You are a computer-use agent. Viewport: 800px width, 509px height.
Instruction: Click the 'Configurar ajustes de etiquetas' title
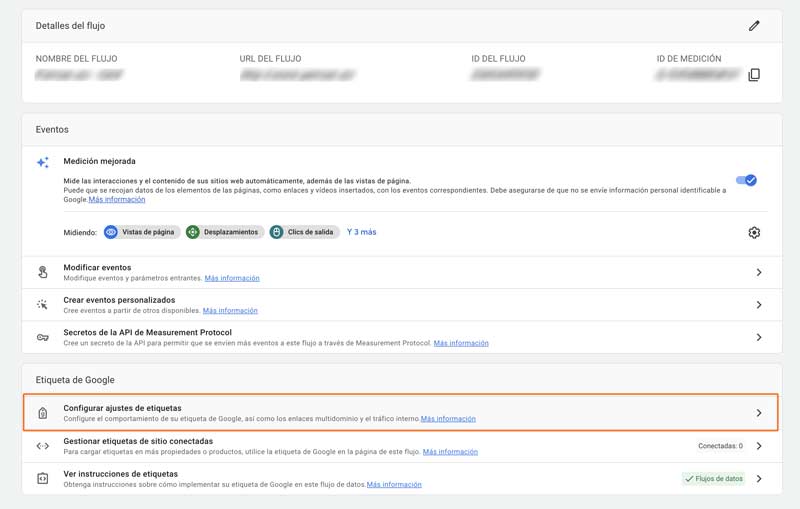122,408
